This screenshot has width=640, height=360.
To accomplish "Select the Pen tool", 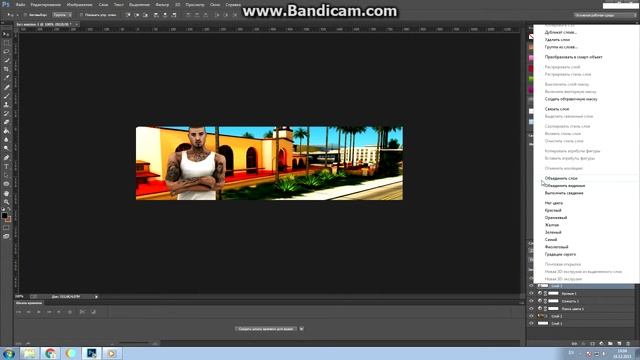I will coord(6,158).
